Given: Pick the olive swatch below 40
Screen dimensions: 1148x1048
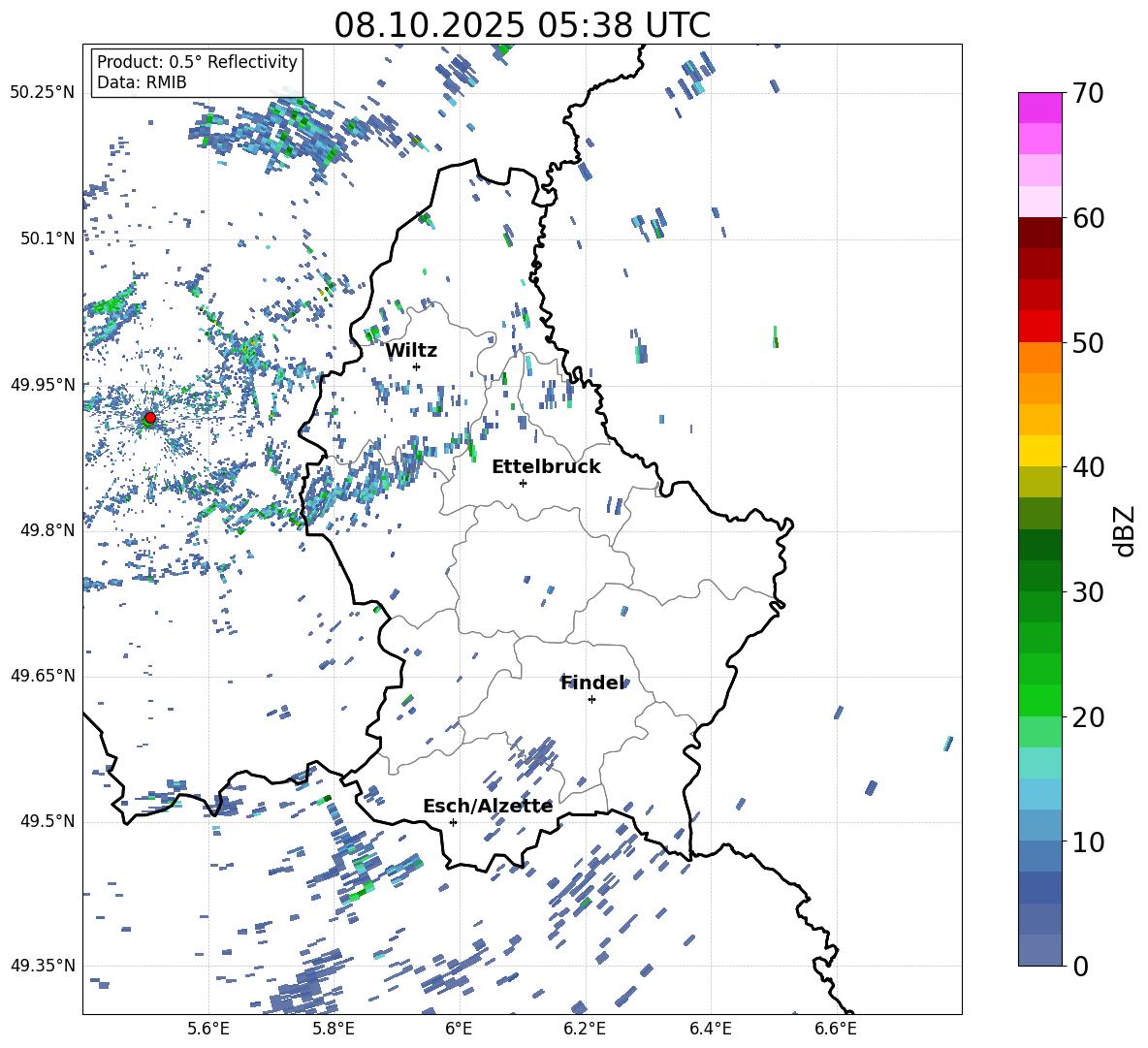Looking at the screenshot, I should point(1040,482).
